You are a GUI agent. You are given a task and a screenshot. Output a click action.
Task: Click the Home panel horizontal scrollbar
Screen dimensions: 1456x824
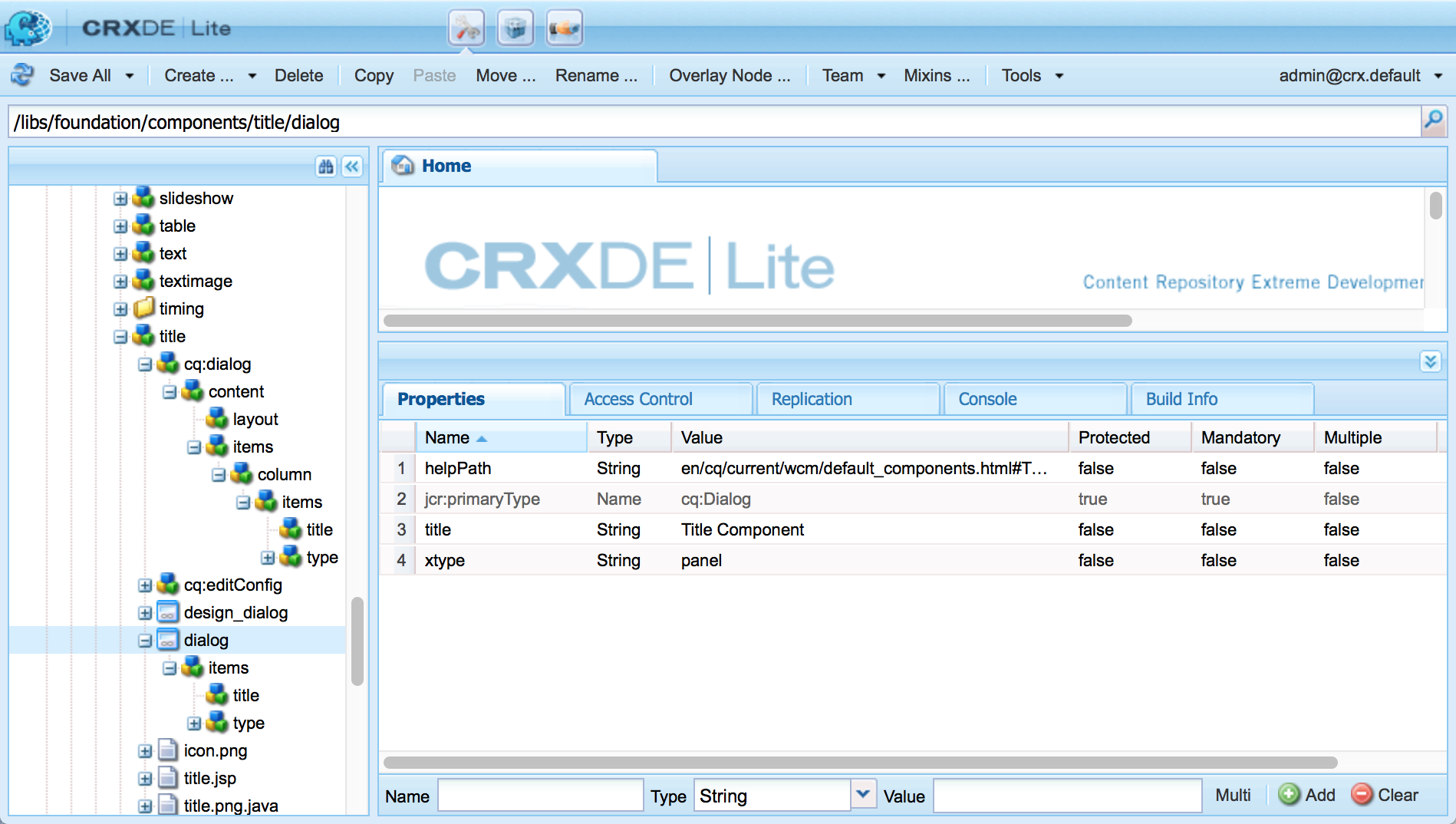tap(758, 320)
